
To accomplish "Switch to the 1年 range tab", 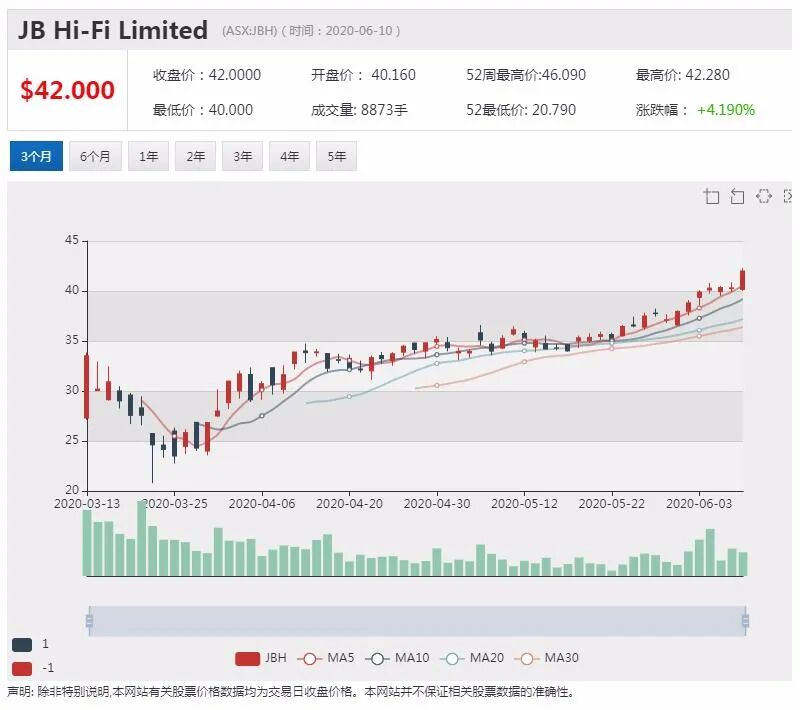I will click(148, 156).
